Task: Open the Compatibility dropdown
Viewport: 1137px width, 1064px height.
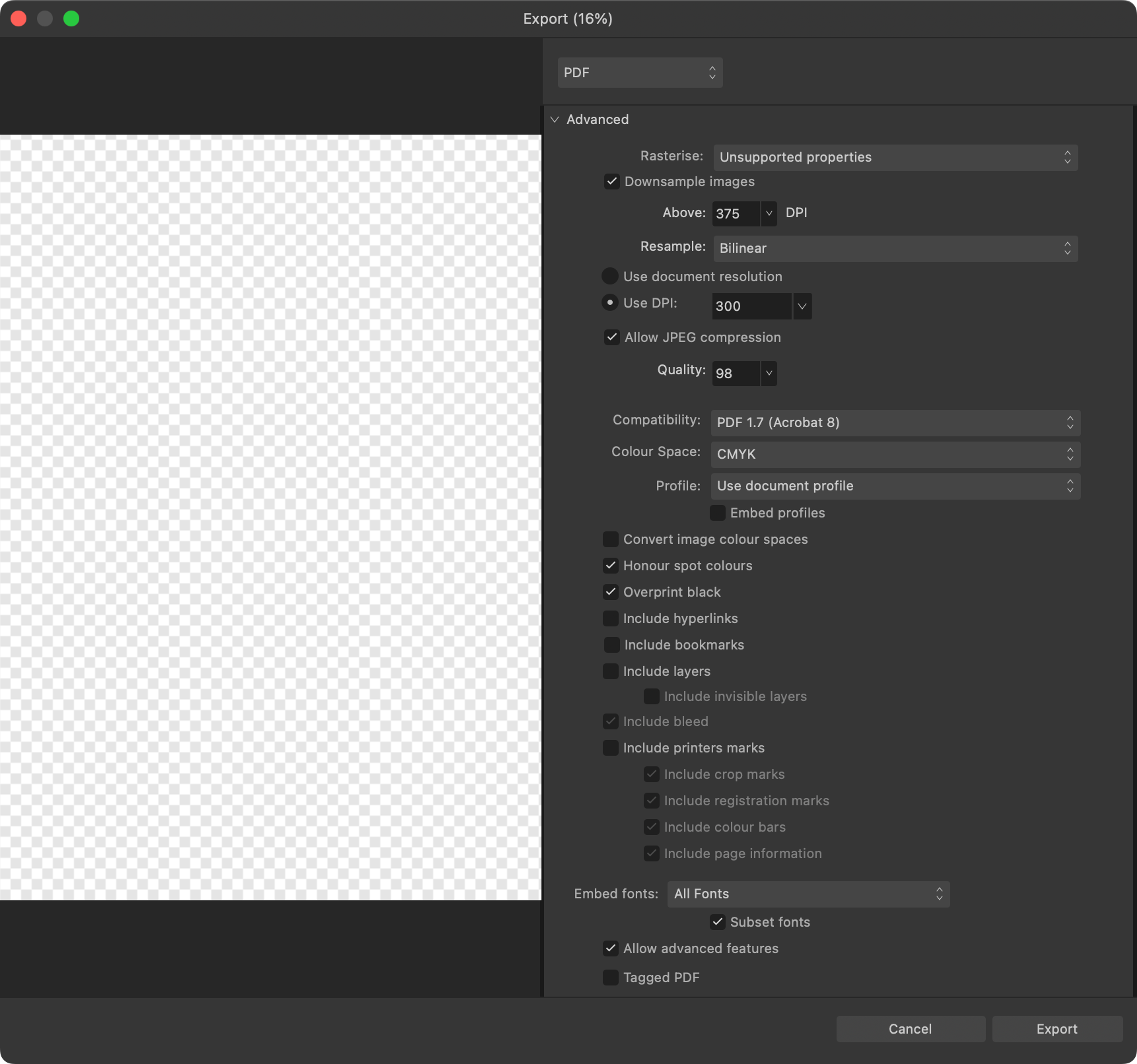Action: [x=895, y=422]
